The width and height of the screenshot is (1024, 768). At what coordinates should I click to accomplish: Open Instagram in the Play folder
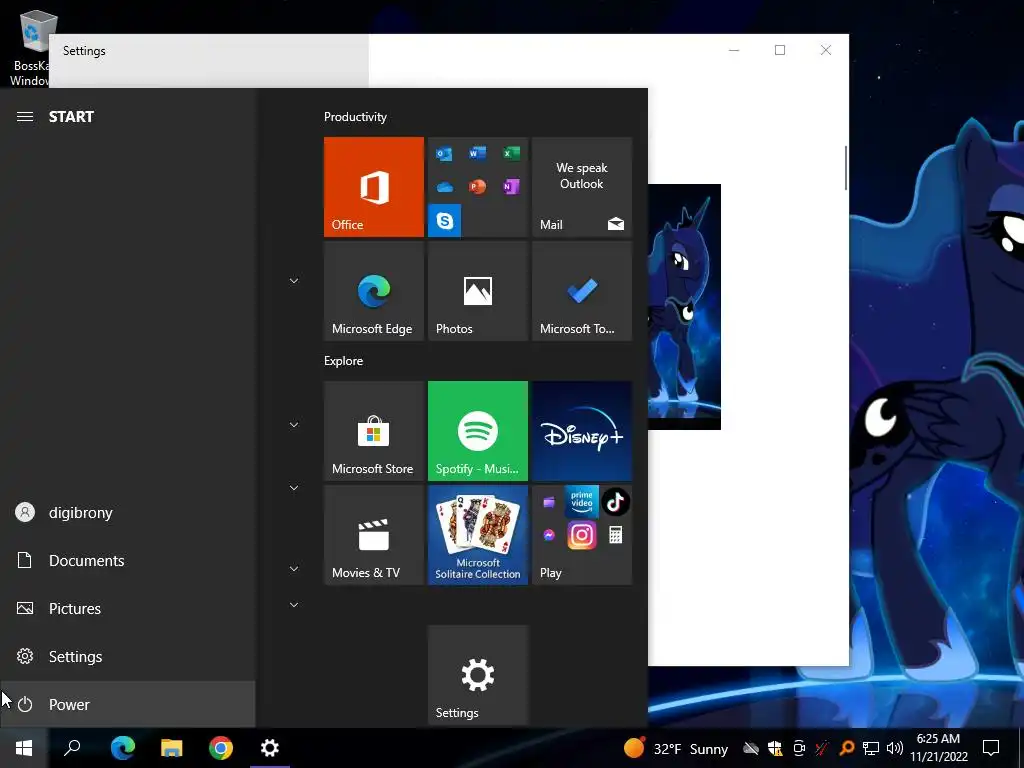point(581,536)
